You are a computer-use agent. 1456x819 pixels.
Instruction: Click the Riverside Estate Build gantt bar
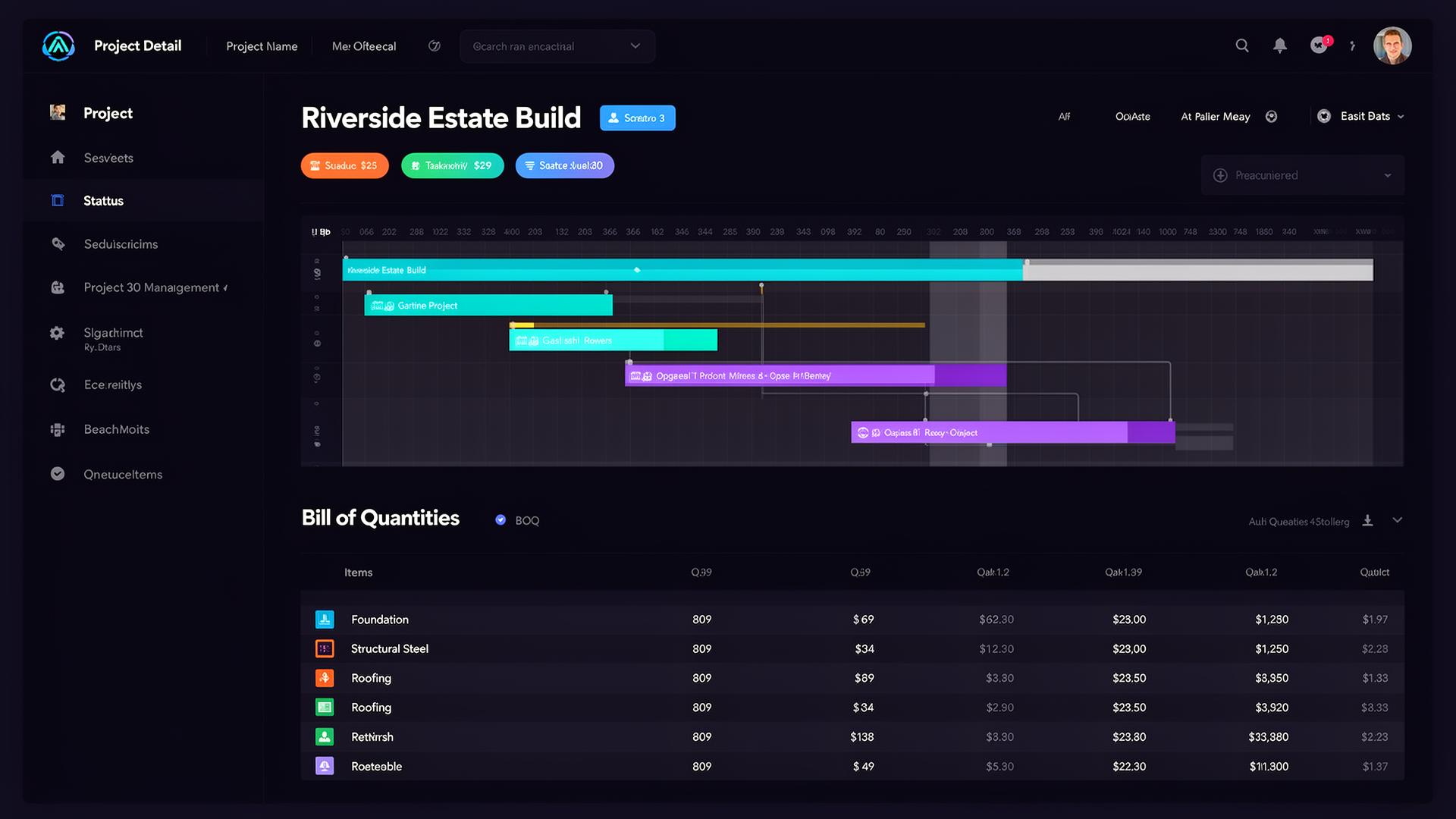[x=682, y=270]
